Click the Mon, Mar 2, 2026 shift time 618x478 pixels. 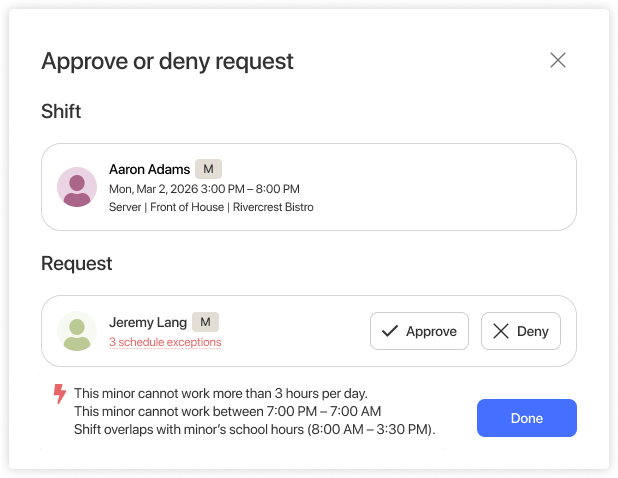(x=204, y=189)
